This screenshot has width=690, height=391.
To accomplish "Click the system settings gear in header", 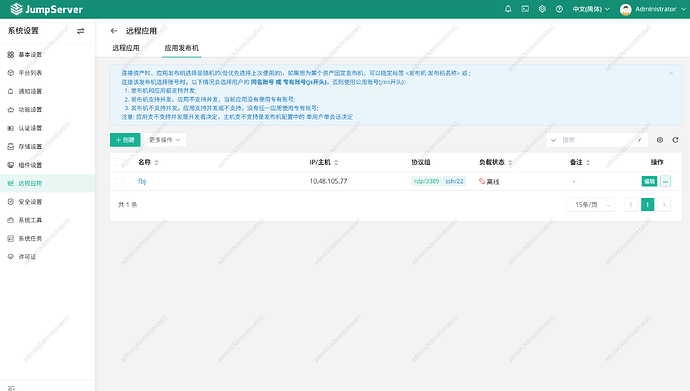I will (x=542, y=9).
